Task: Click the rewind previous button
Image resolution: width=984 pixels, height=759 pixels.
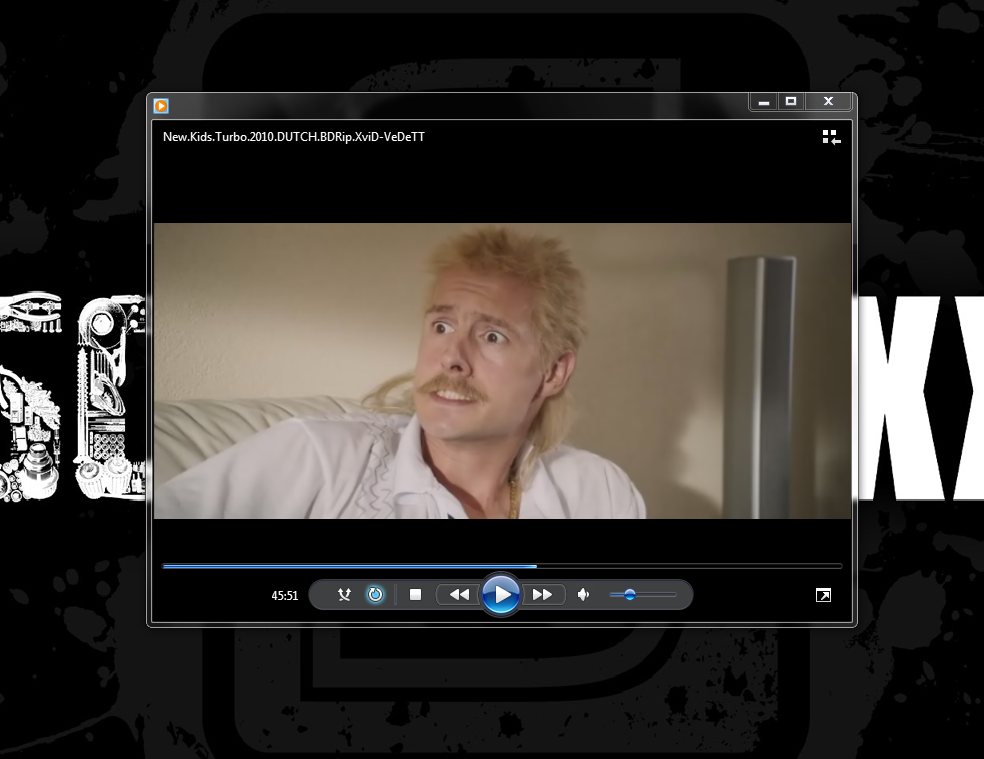Action: click(x=459, y=595)
